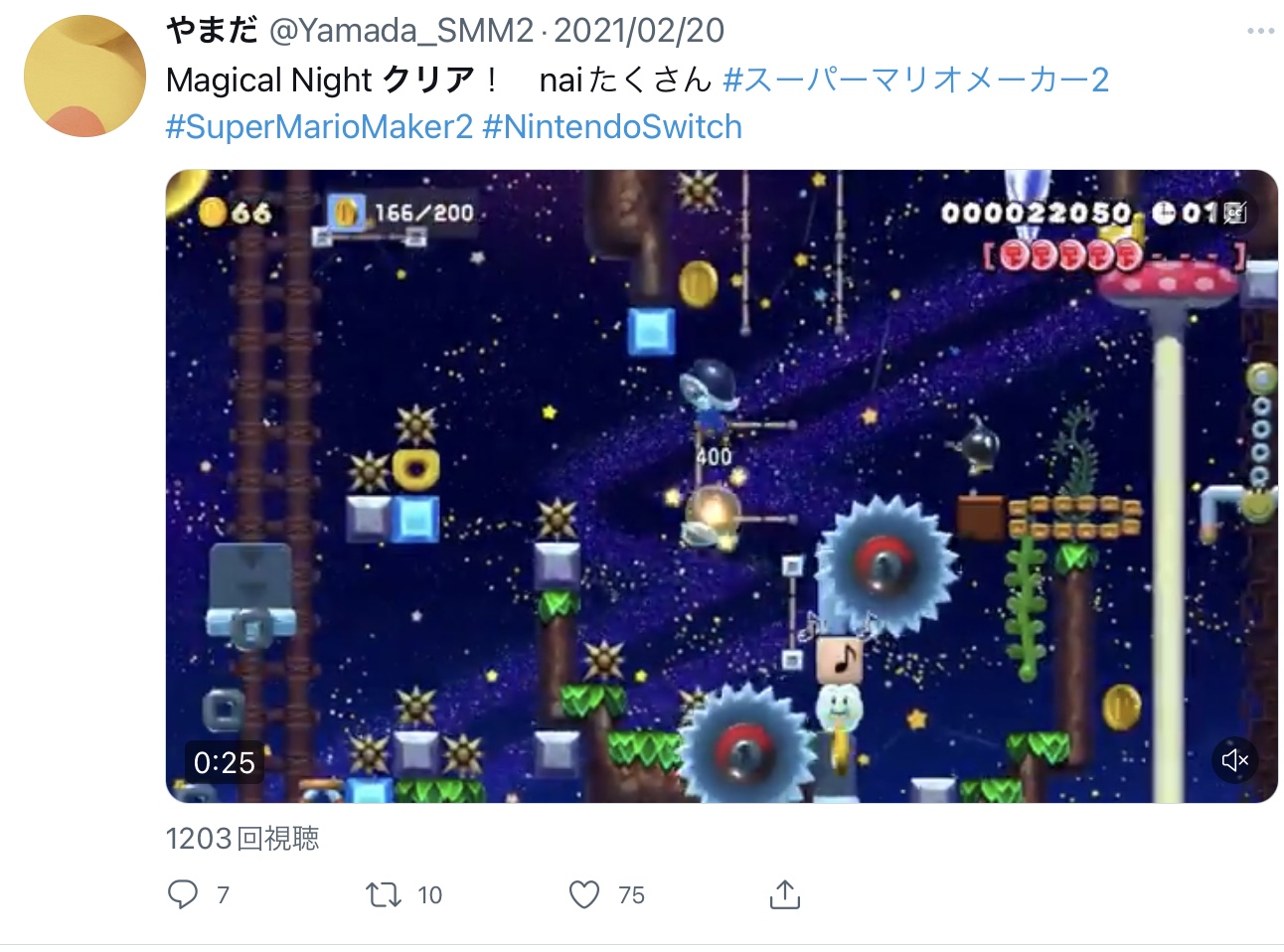Open the #SuperMarioMaker2 hashtag

point(319,127)
